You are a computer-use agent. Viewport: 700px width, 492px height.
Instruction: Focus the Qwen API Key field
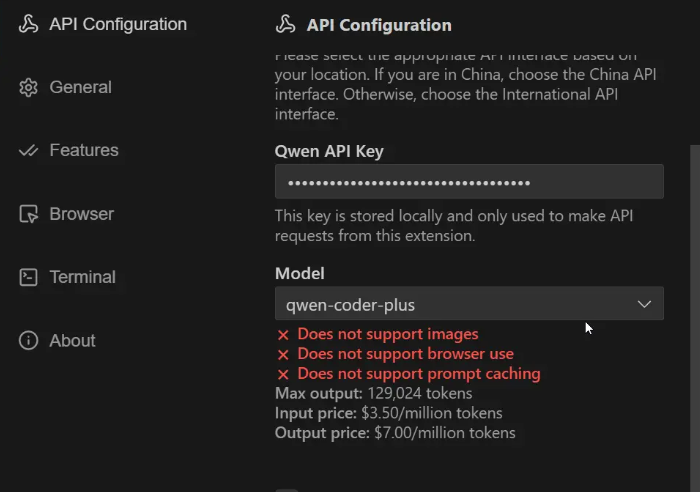(x=469, y=183)
